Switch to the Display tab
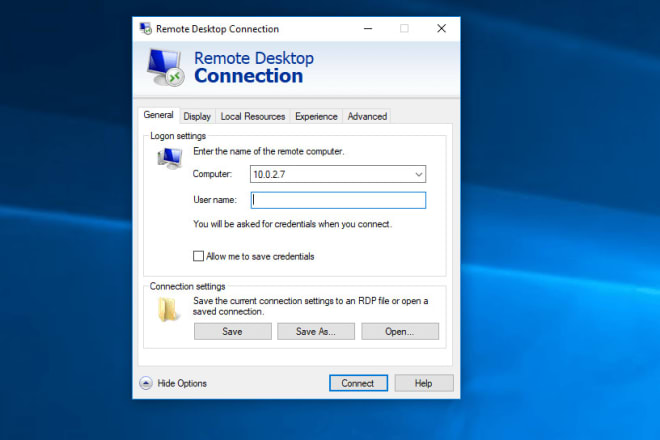The height and width of the screenshot is (440, 660). click(x=197, y=117)
